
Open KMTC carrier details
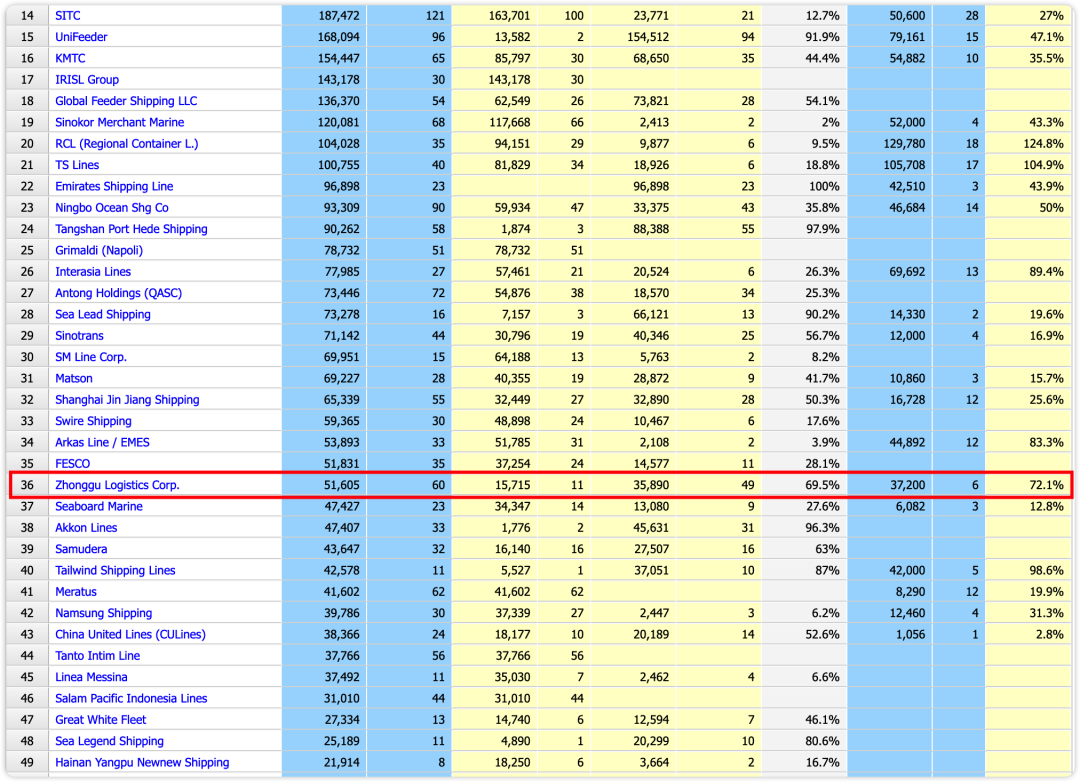click(x=70, y=58)
